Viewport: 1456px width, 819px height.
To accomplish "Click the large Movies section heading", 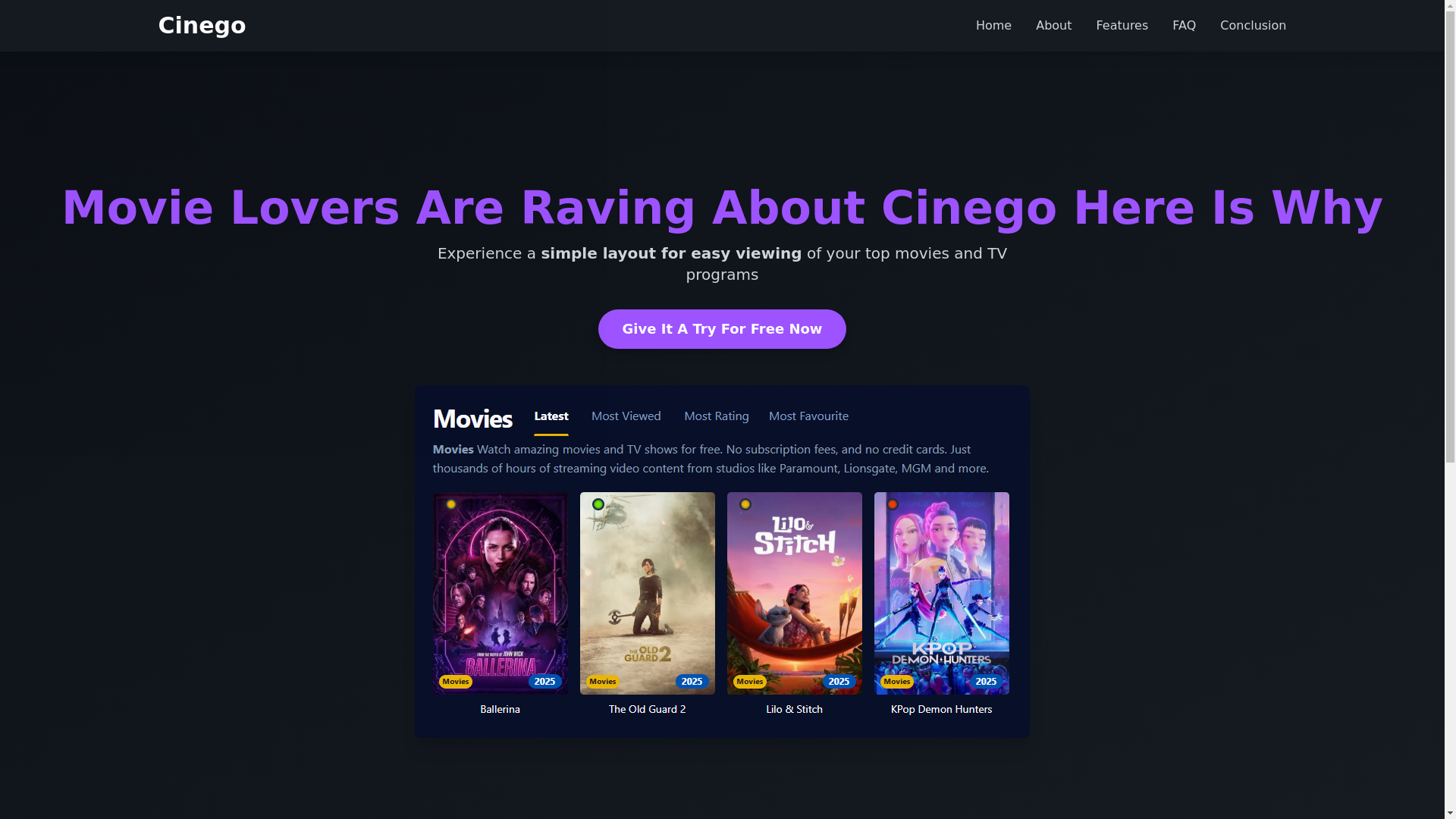I will click(472, 419).
